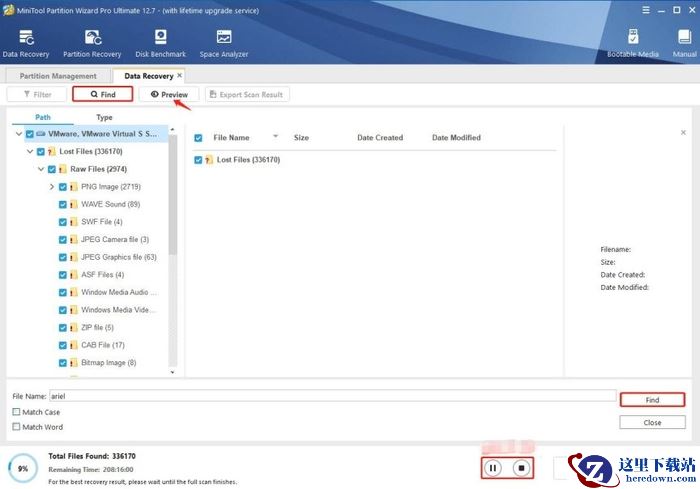Uncheck ASF Files (4) checkbox
The width and height of the screenshot is (700, 489).
62,275
